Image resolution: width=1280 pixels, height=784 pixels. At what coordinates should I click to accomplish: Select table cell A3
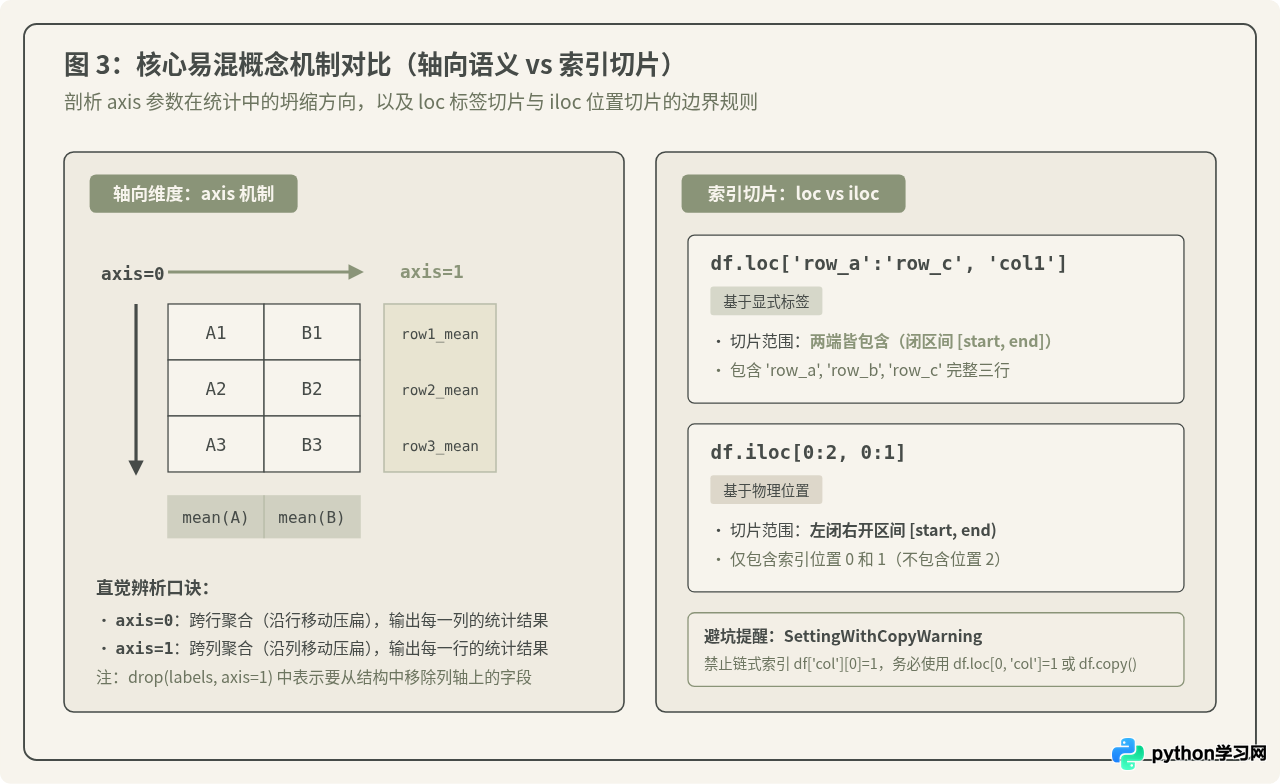click(x=216, y=444)
